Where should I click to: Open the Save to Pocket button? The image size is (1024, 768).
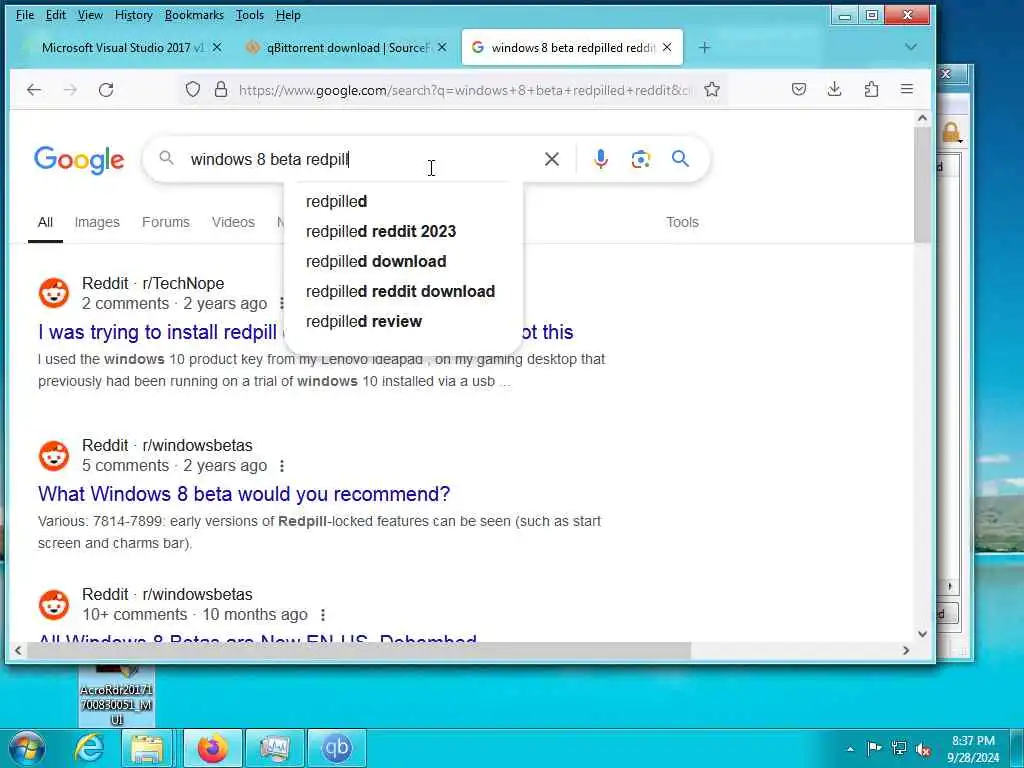(799, 89)
